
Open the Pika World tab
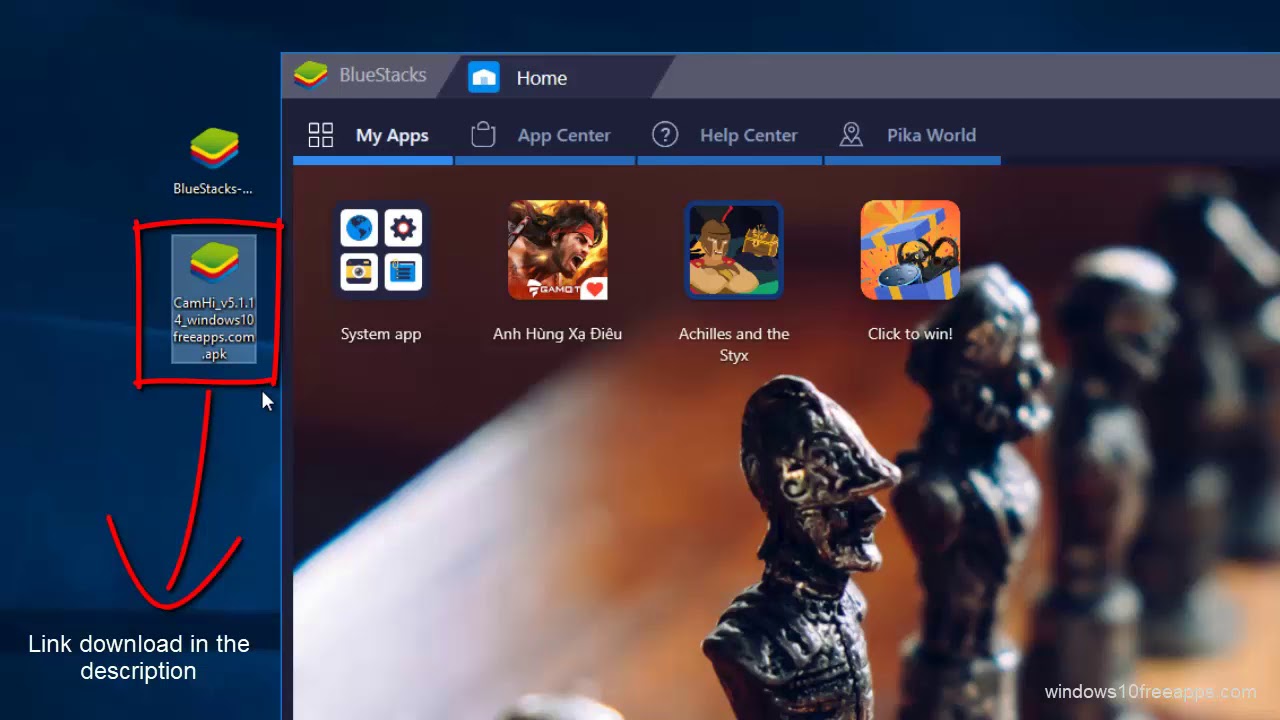point(912,135)
